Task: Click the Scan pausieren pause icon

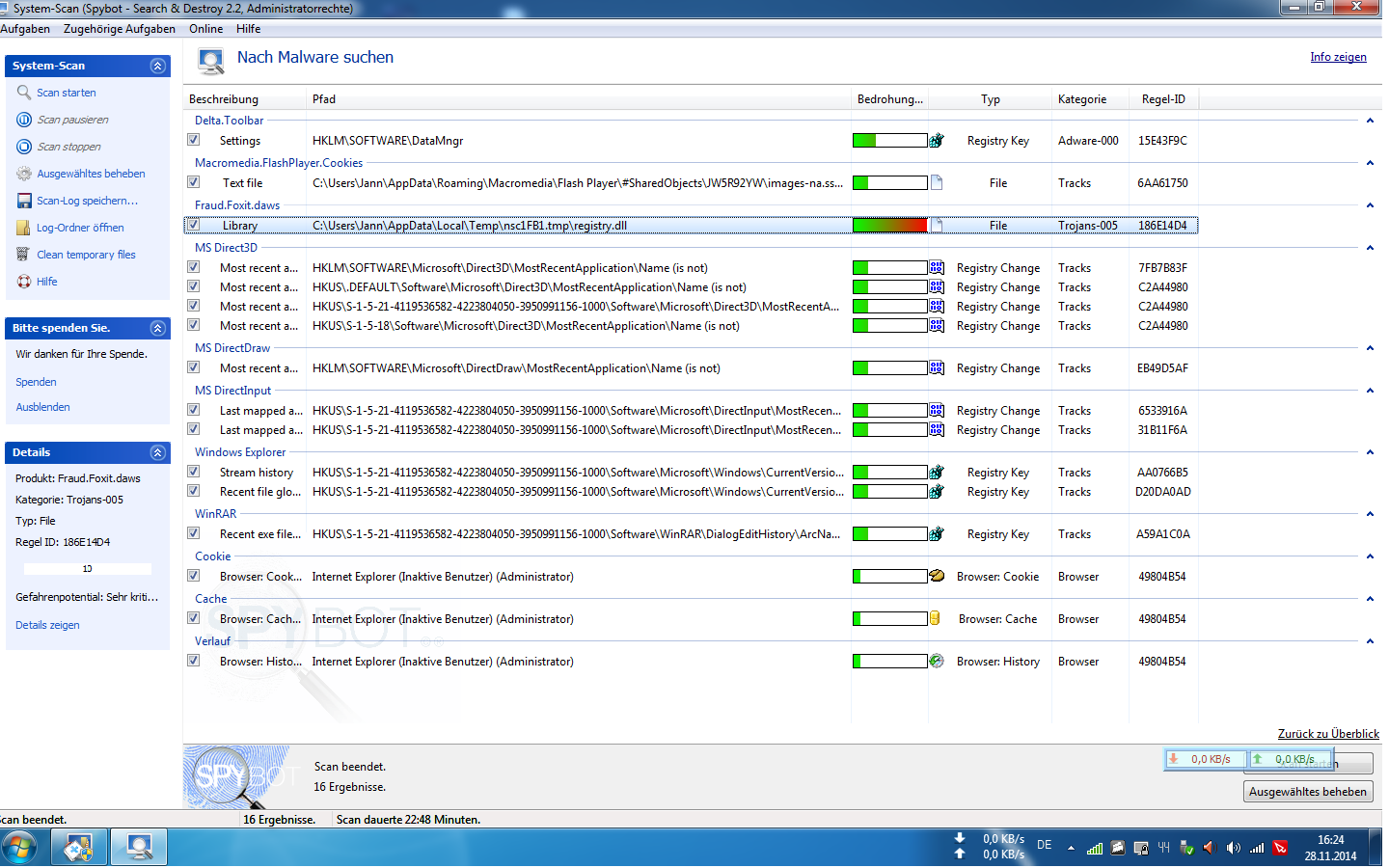Action: click(24, 120)
